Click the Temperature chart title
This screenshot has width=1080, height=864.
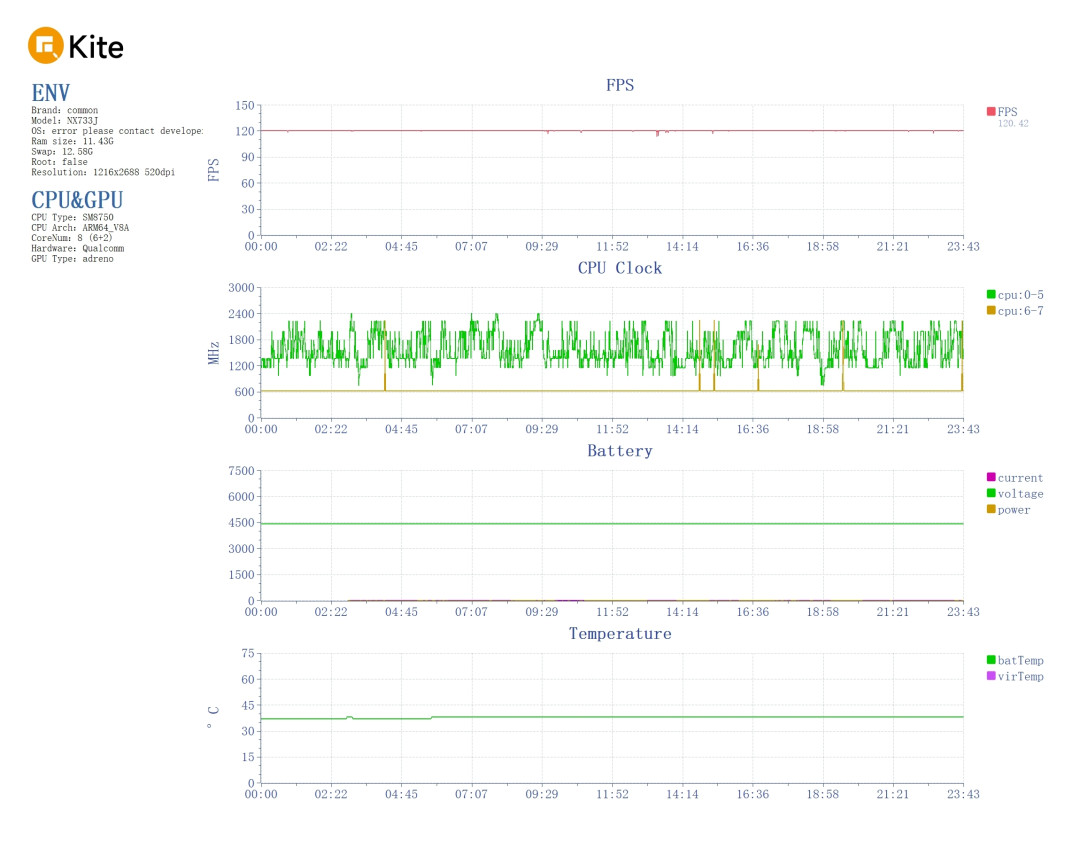click(x=620, y=634)
